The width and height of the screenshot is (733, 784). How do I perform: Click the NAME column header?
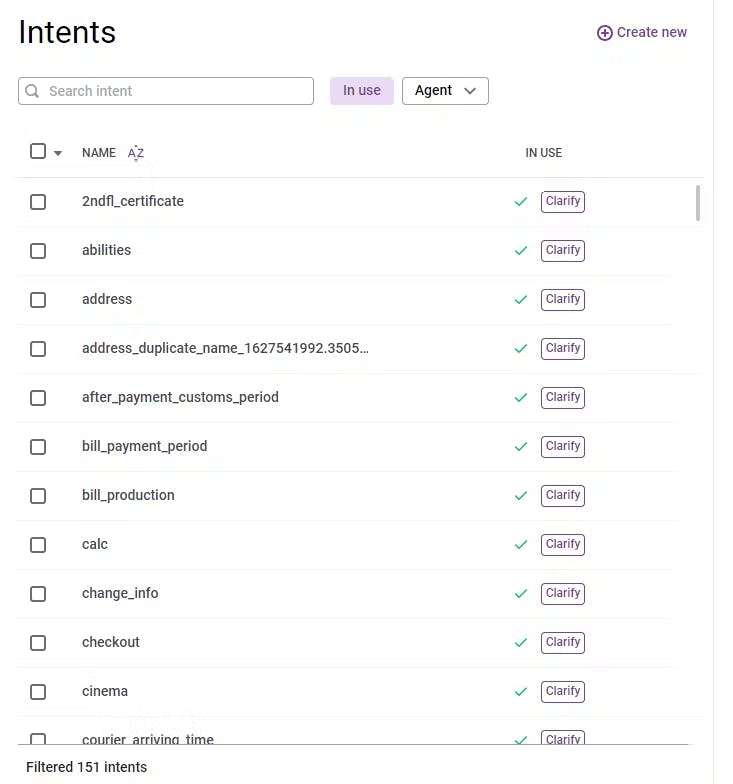point(99,153)
